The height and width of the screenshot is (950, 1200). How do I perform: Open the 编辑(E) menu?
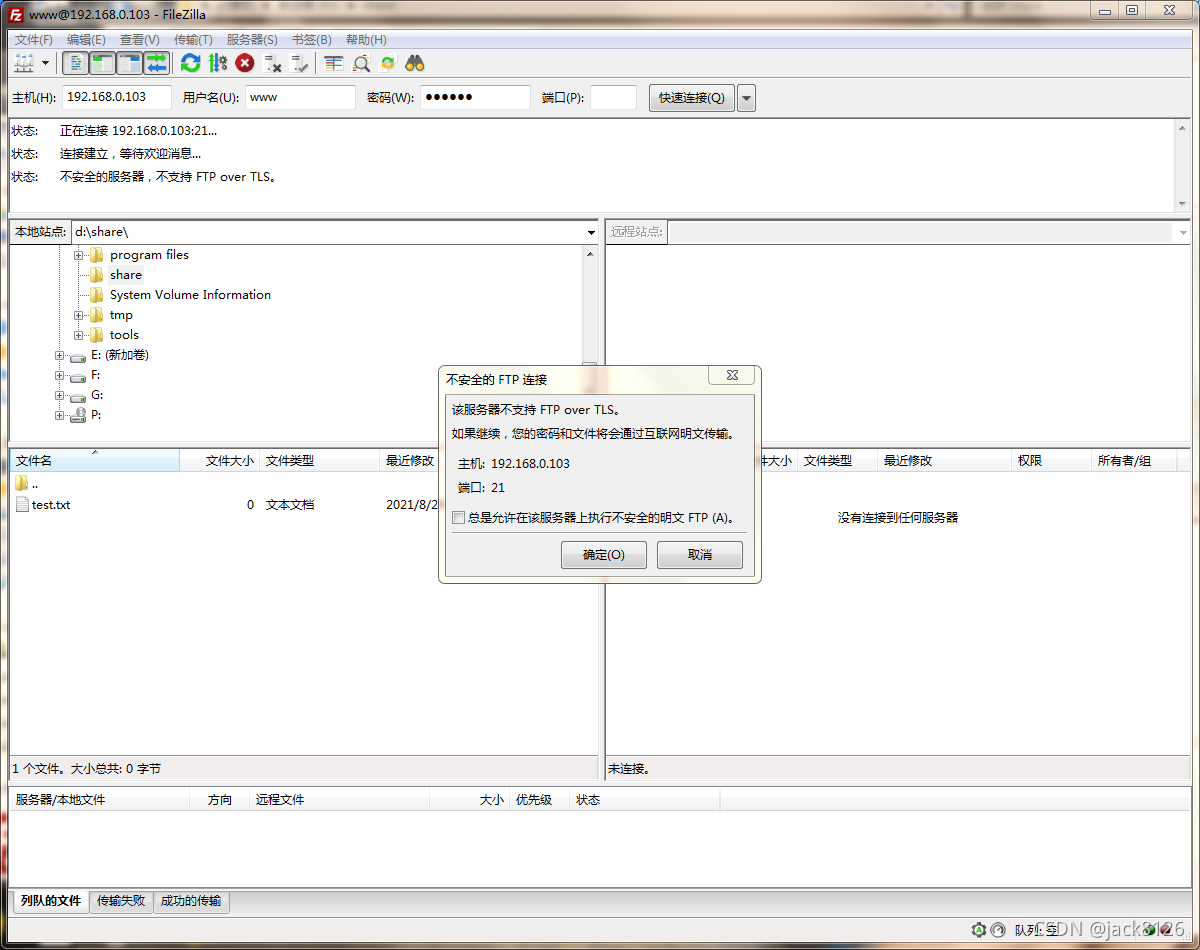tap(86, 39)
